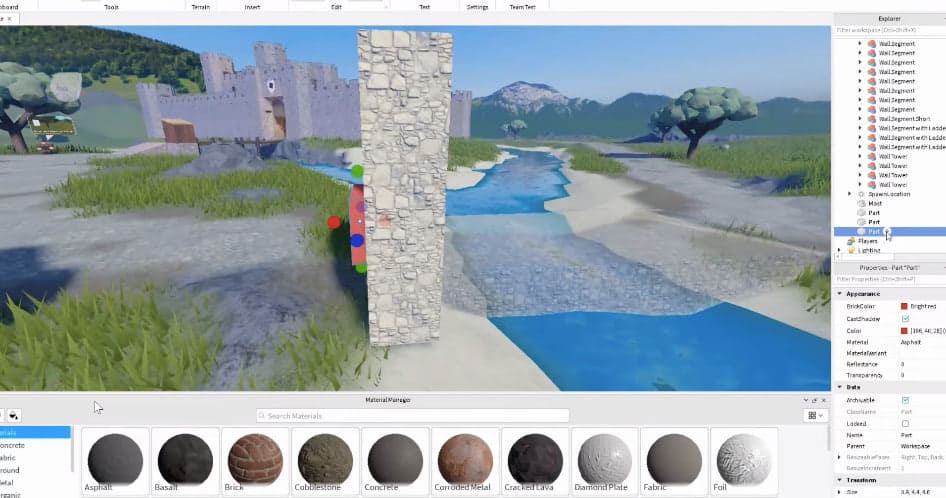Click the Reflectance value field
Image resolution: width=946 pixels, height=498 pixels.
click(x=922, y=365)
